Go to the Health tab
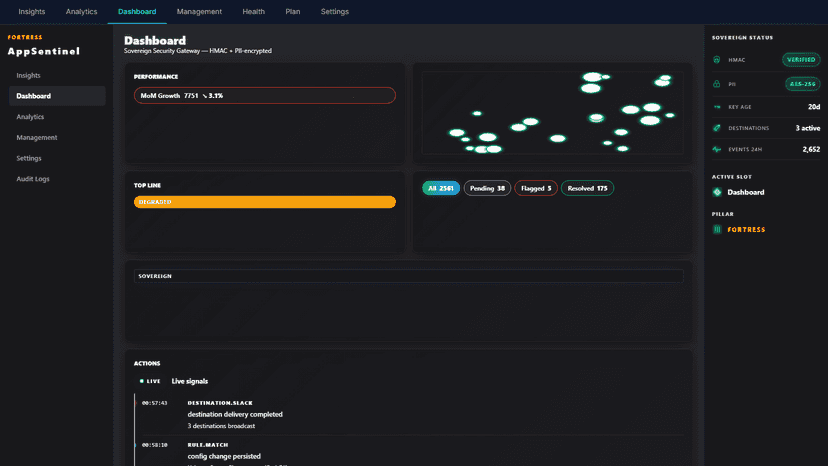Image resolution: width=828 pixels, height=466 pixels. click(253, 12)
